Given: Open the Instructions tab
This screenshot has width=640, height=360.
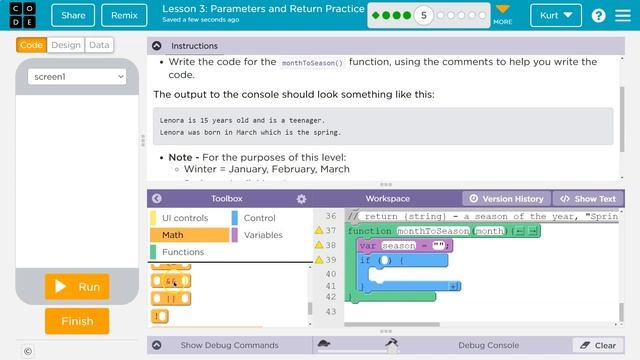Looking at the screenshot, I should point(194,46).
